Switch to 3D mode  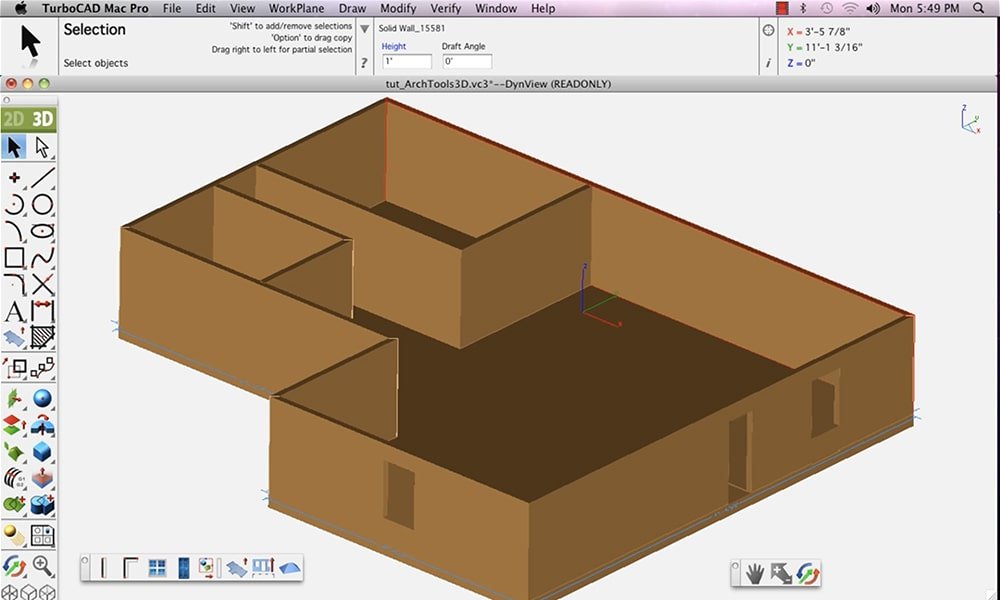42,119
